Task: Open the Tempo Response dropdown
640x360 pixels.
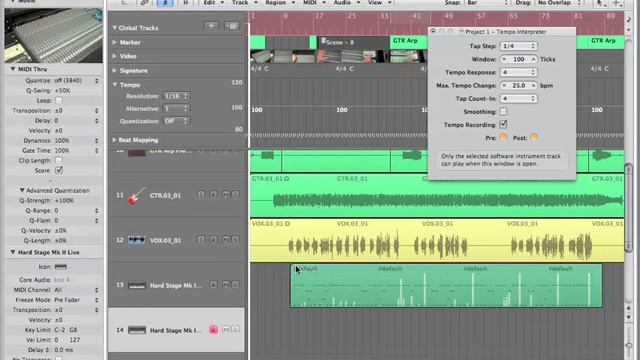Action: click(x=518, y=72)
